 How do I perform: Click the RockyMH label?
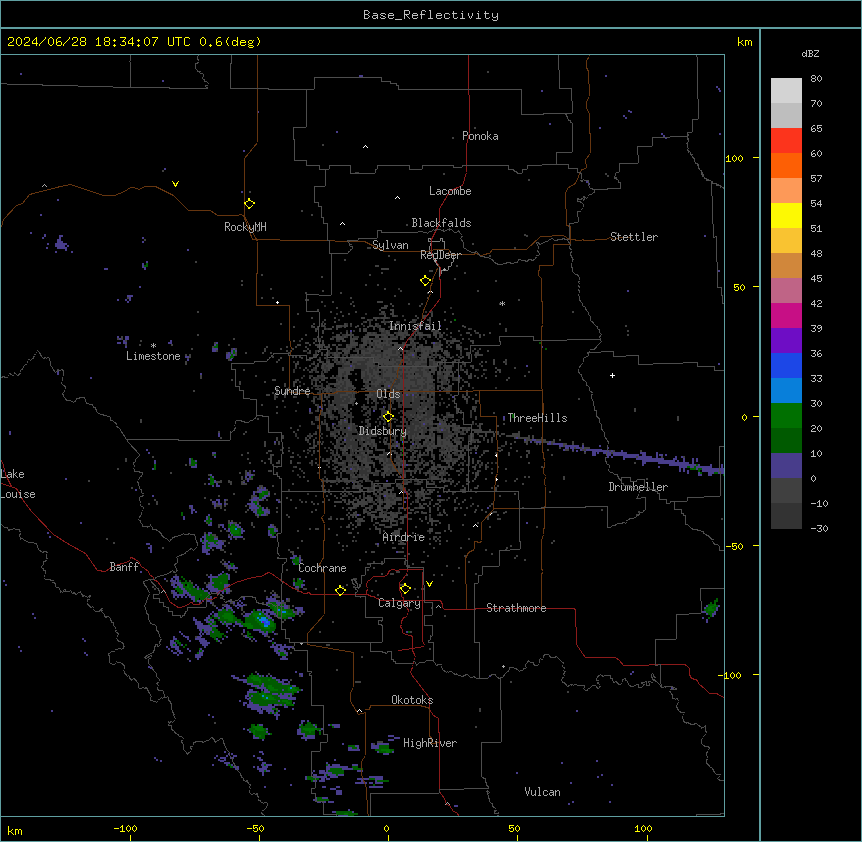point(245,227)
